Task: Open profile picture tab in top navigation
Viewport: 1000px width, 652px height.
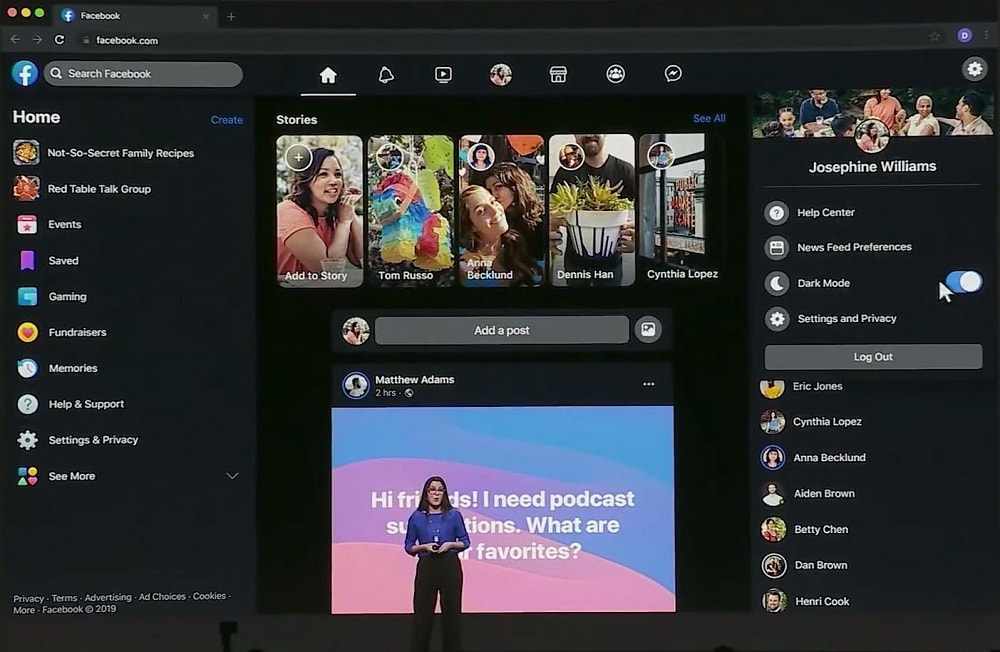Action: point(501,75)
